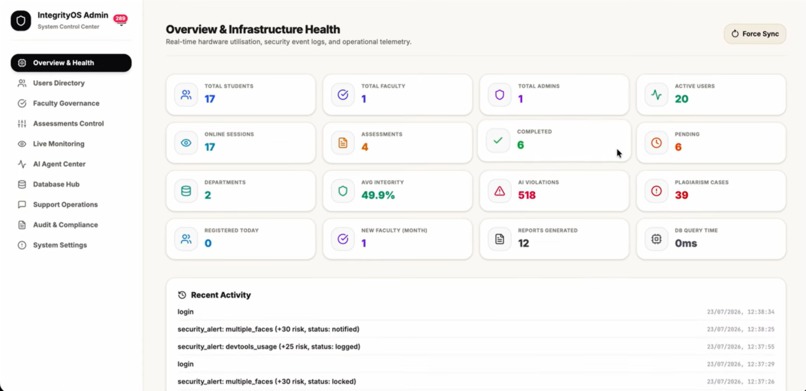Go to Faculty Governance
This screenshot has width=806, height=391.
pyautogui.click(x=71, y=103)
